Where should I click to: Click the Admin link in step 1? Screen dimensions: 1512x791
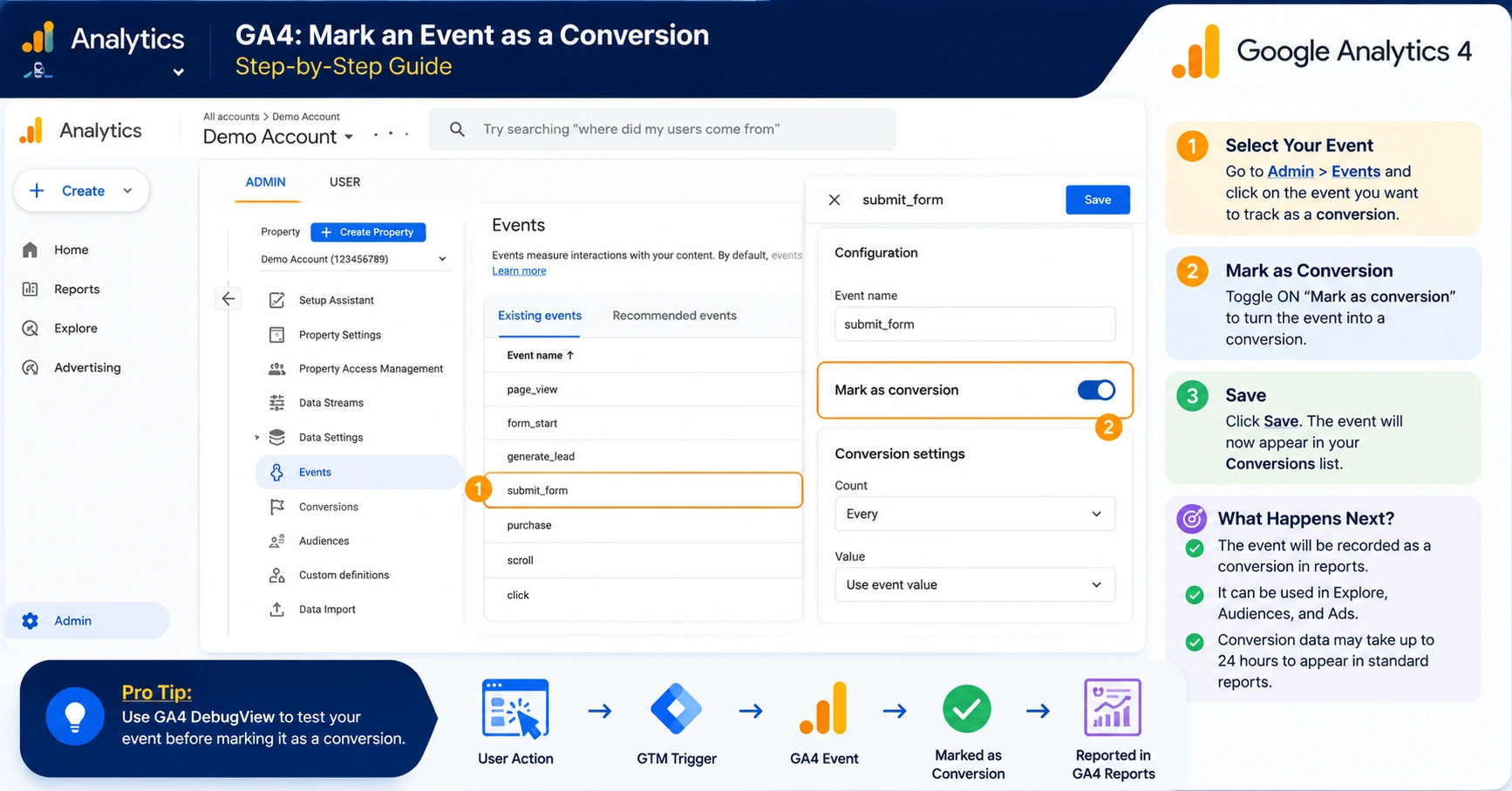(x=1291, y=172)
